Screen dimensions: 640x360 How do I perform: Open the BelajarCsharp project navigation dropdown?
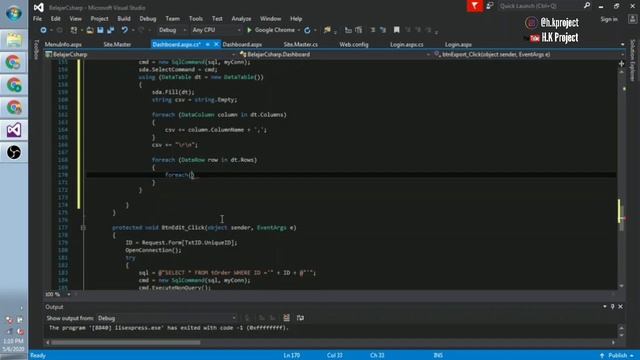140,54
